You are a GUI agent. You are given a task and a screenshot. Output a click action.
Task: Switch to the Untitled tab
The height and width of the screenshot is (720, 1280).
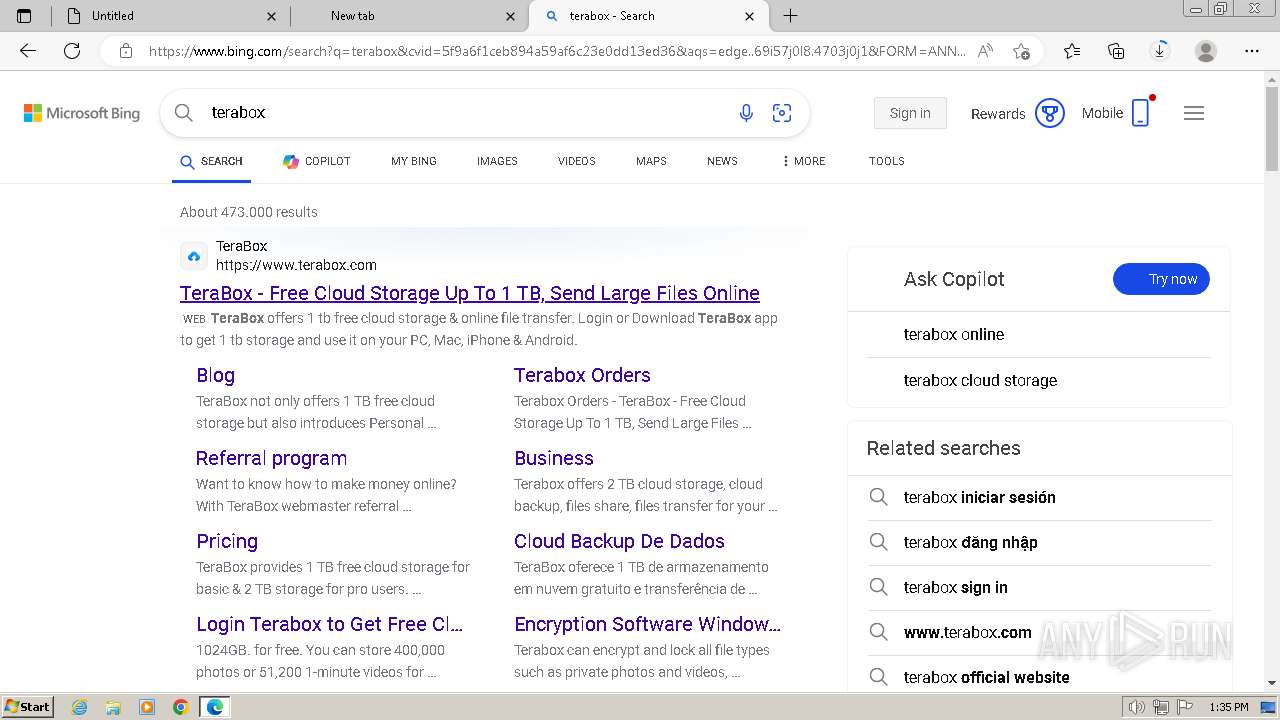tap(168, 16)
